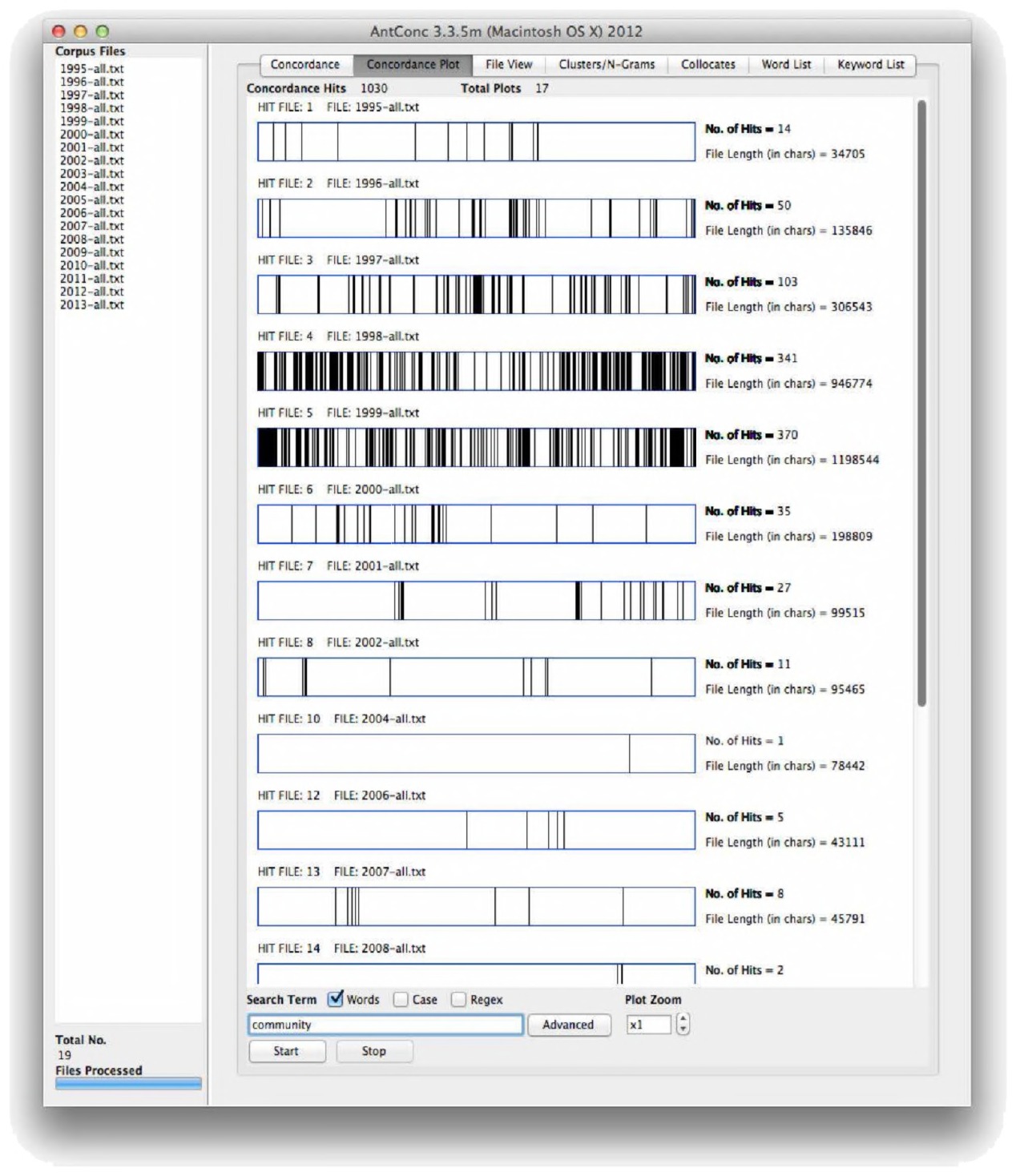Enable the Regex checkbox
Screen dimensions: 1016x1176
click(x=458, y=1000)
